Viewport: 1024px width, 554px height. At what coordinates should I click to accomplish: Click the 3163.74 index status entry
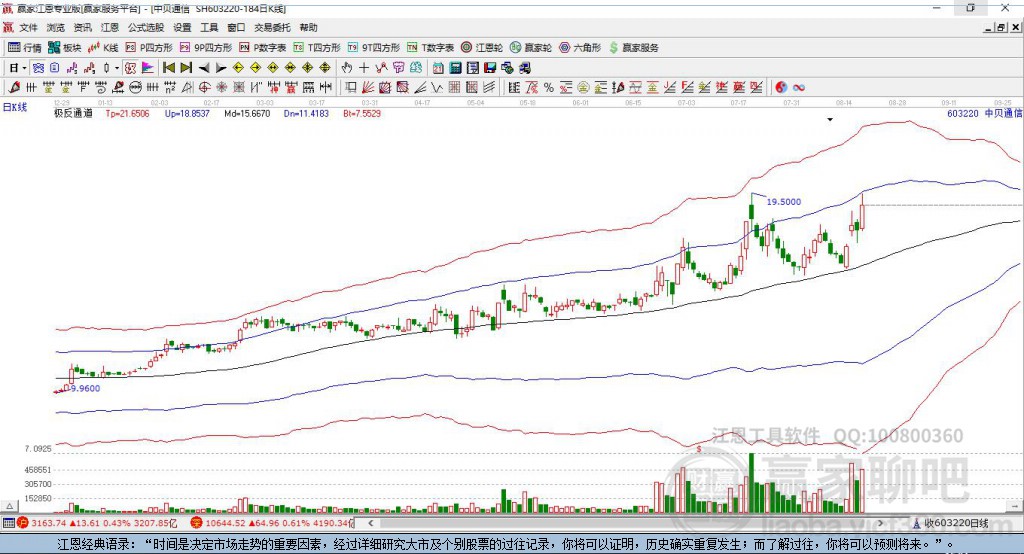coord(104,523)
